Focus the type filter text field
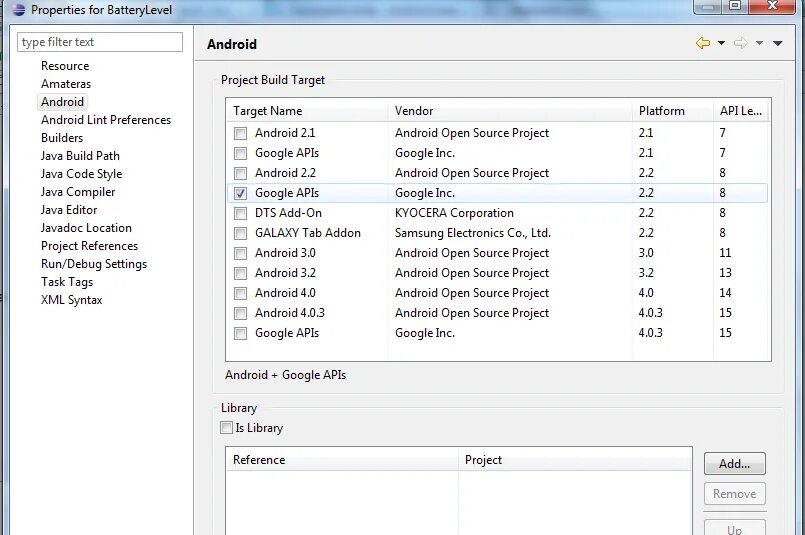This screenshot has width=805, height=535. 100,42
